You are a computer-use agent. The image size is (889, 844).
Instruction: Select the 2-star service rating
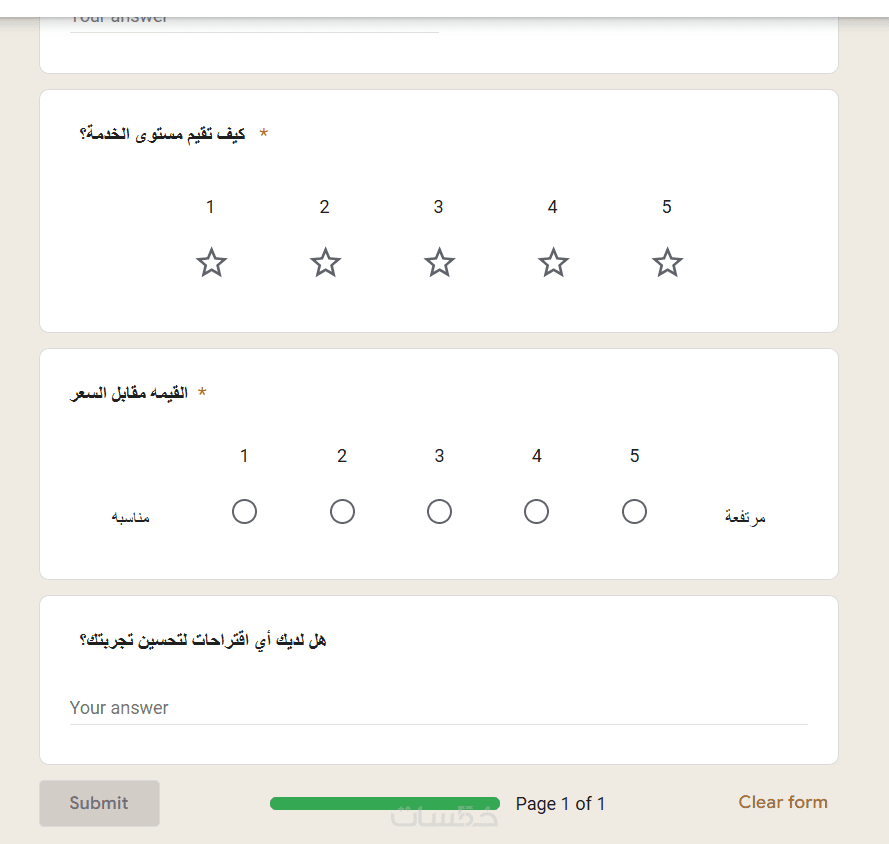[x=325, y=263]
